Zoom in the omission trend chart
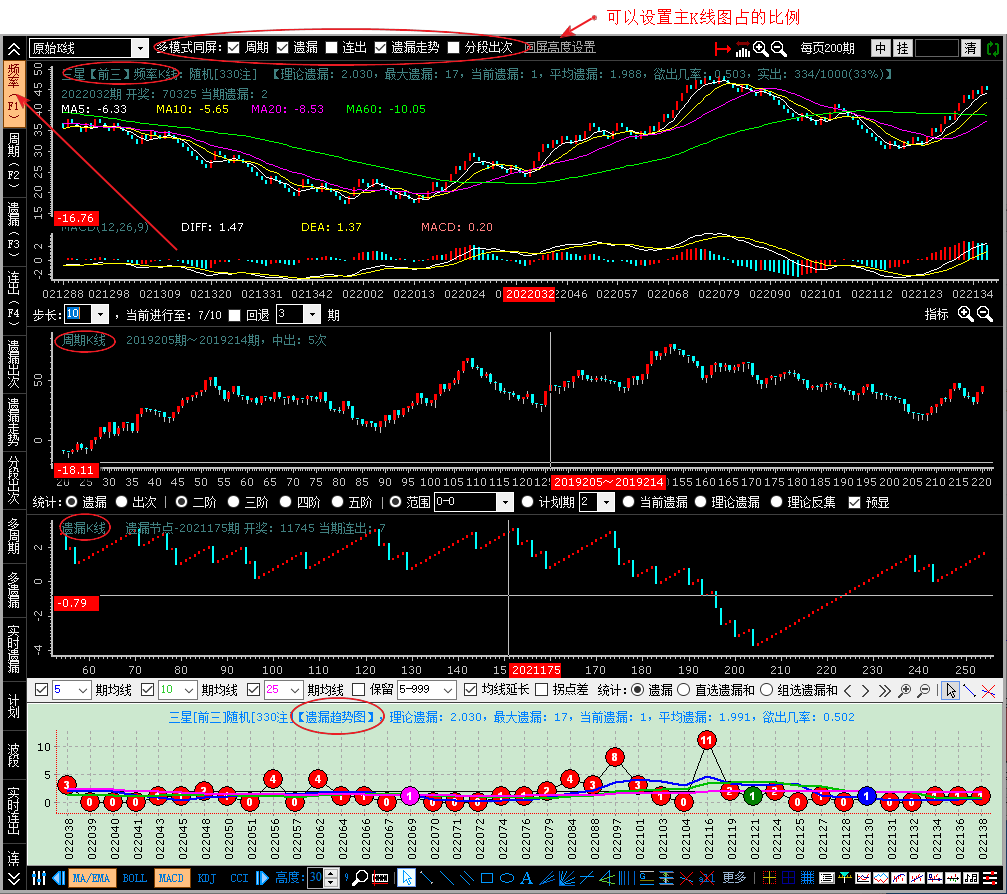The height and width of the screenshot is (894, 1007). [904, 691]
